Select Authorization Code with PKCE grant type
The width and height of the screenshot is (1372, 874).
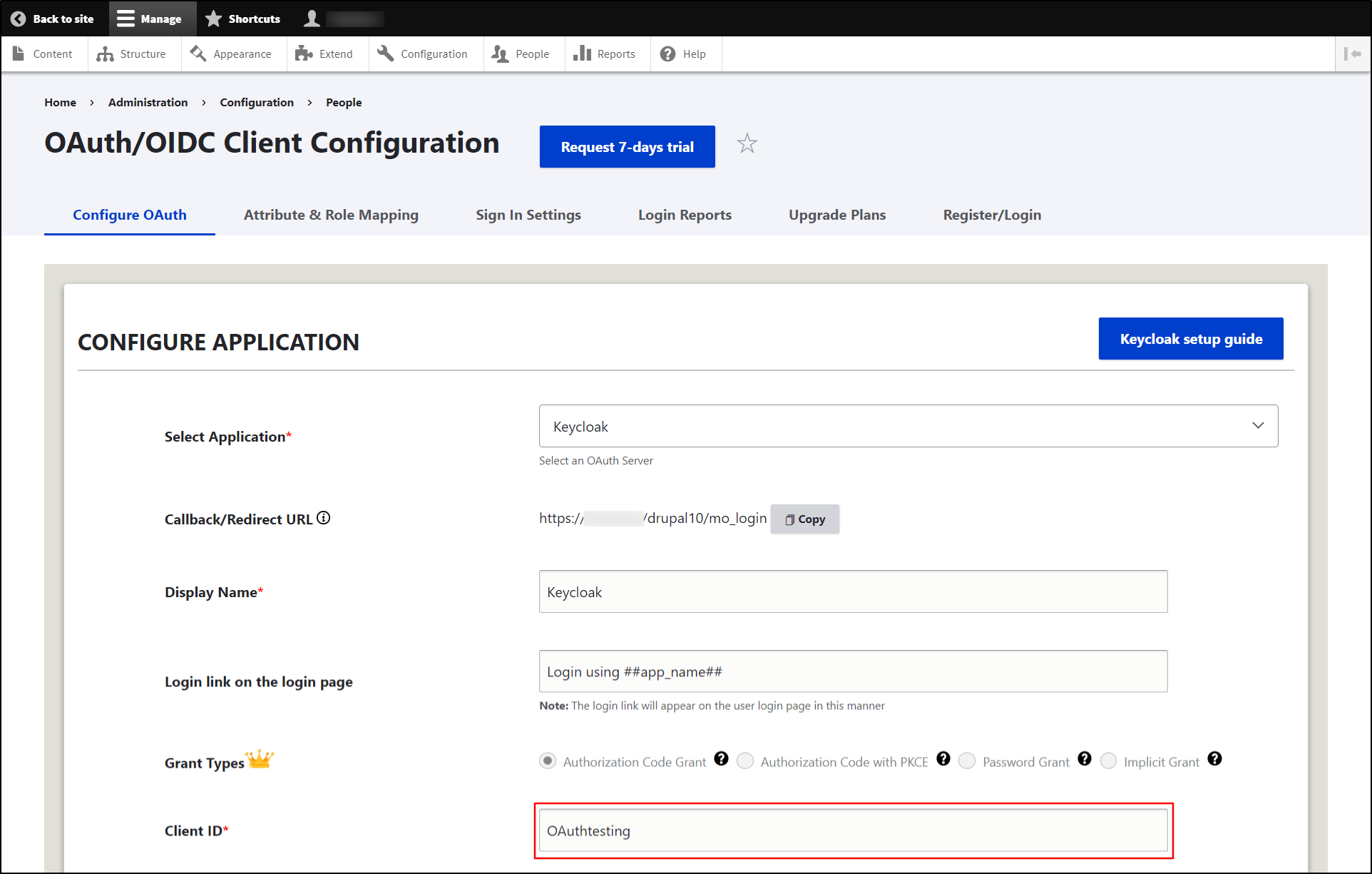(745, 761)
